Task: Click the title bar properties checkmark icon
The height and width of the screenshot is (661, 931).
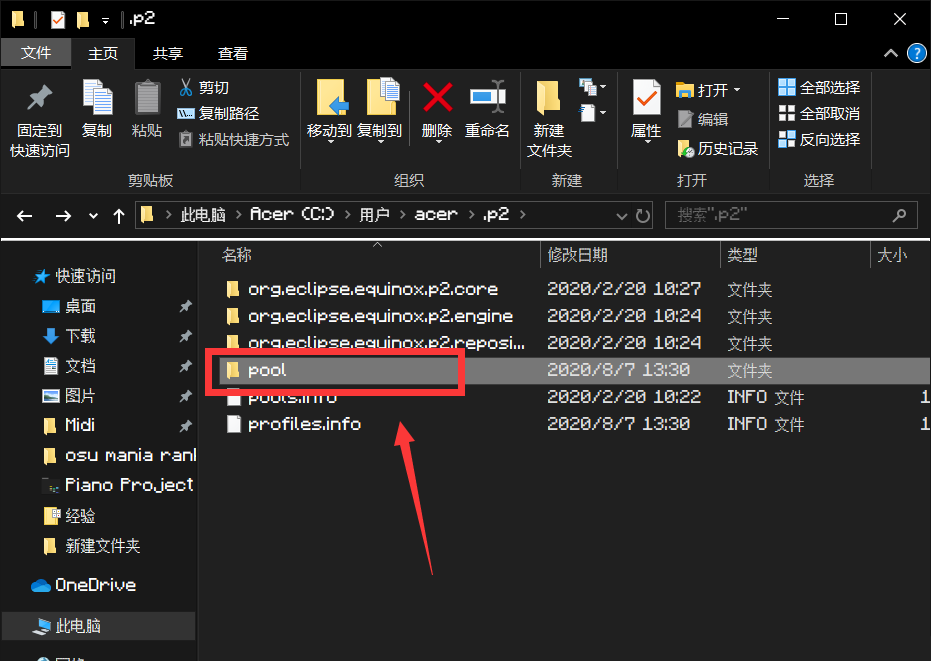Action: 58,20
